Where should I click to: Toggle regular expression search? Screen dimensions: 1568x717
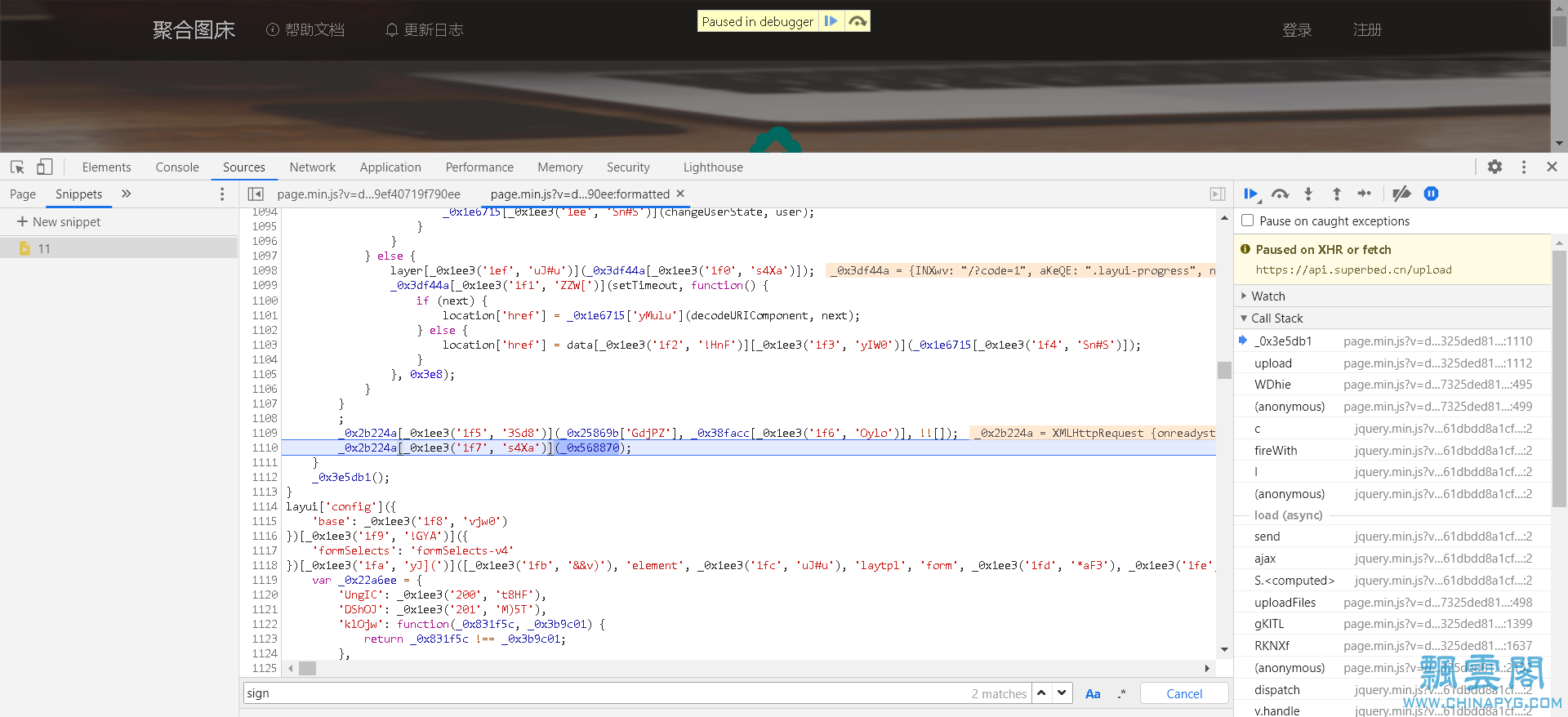pyautogui.click(x=1121, y=693)
